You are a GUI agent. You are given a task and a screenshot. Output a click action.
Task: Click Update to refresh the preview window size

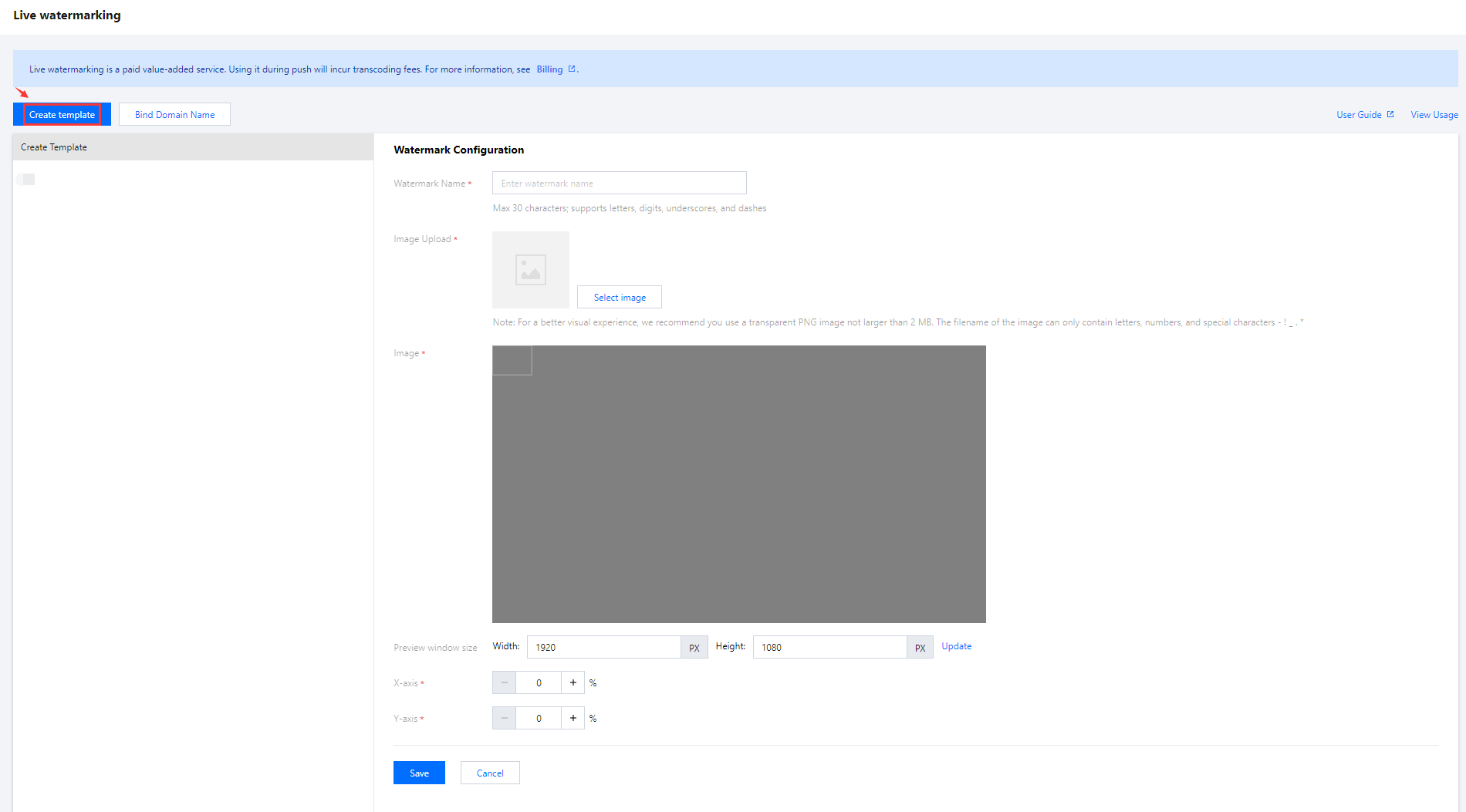tap(956, 646)
